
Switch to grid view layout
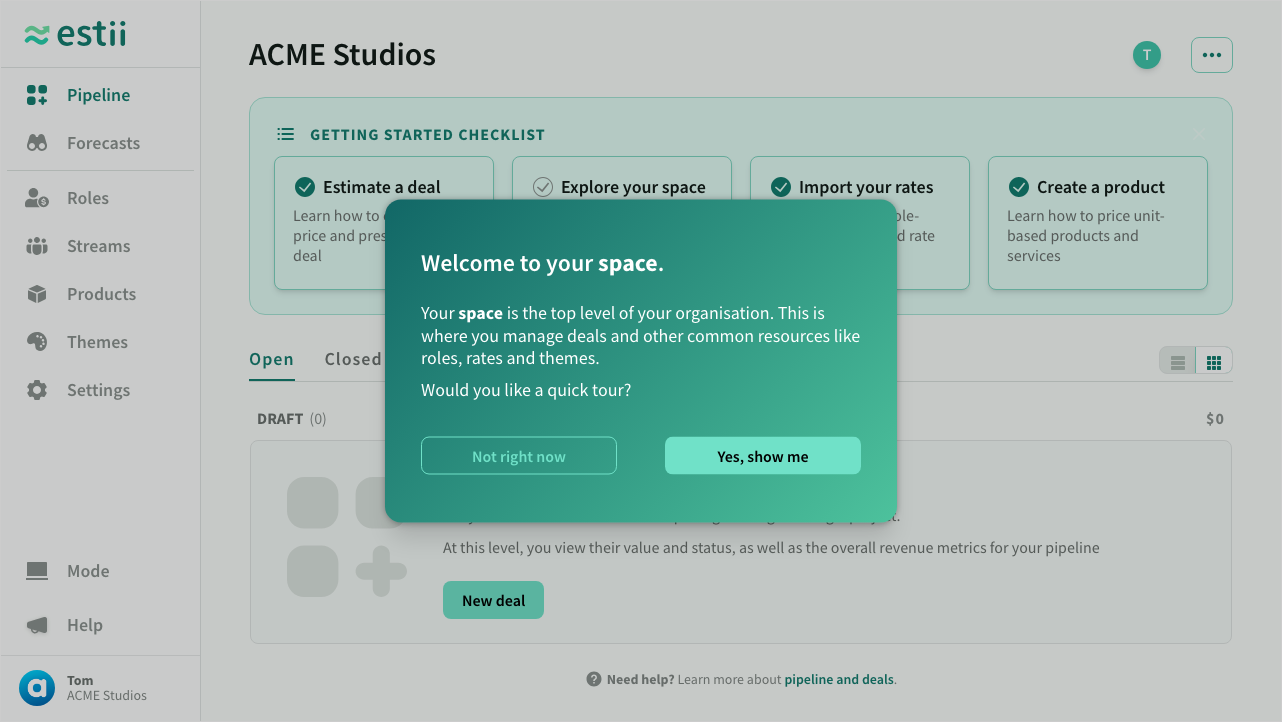pyautogui.click(x=1214, y=362)
